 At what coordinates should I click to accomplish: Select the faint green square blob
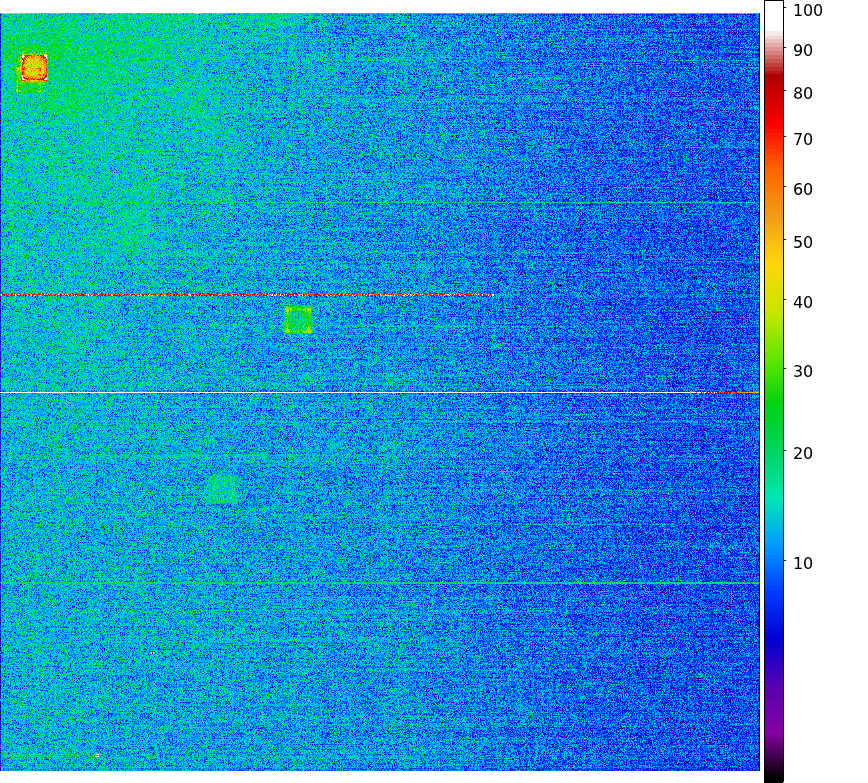[222, 488]
